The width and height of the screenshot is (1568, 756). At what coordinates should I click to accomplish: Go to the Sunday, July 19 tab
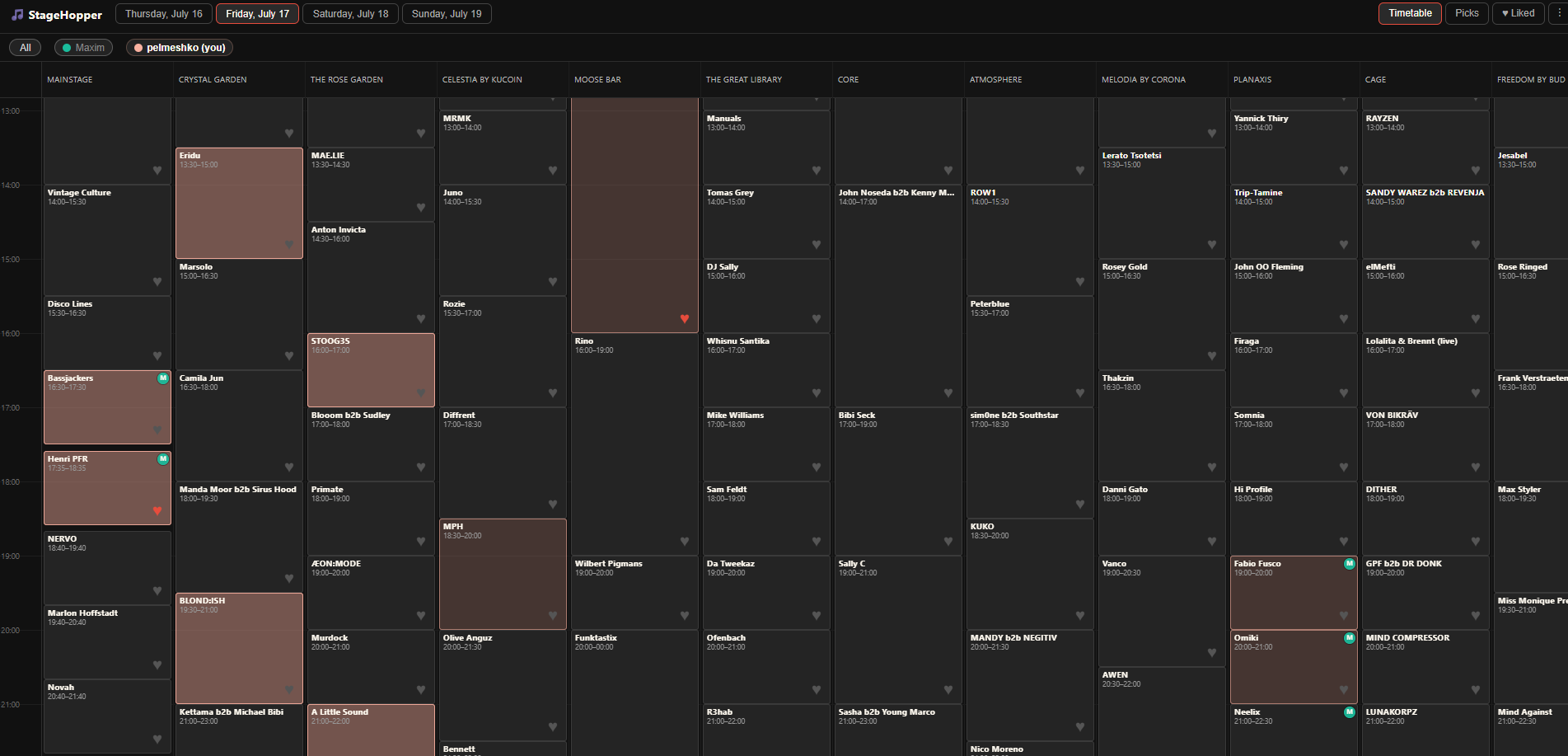[447, 14]
